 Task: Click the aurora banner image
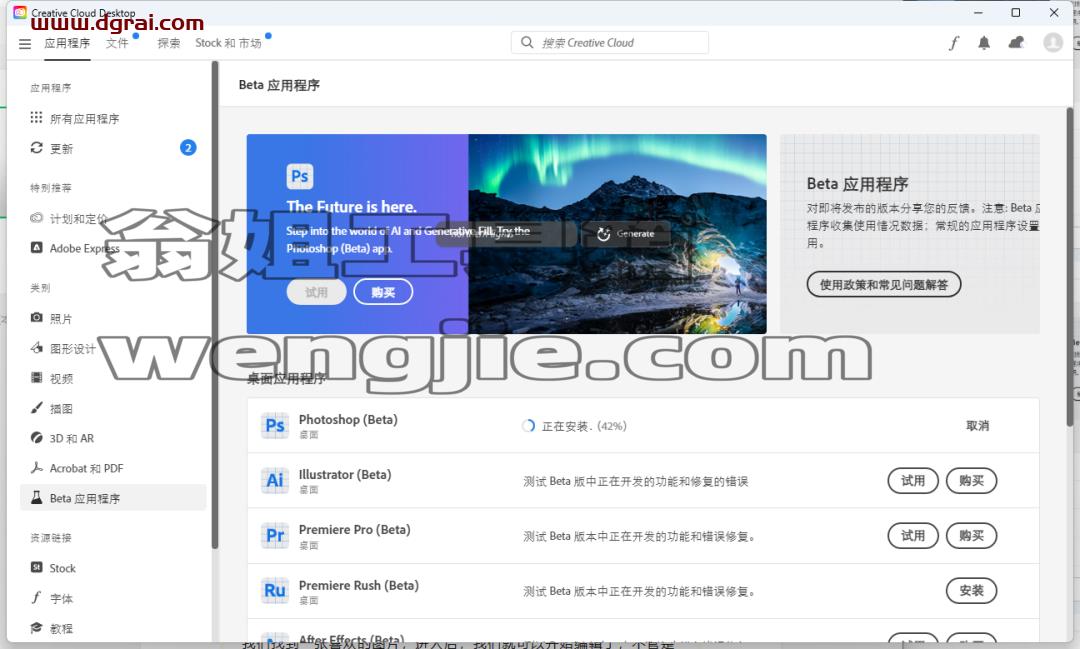click(x=617, y=234)
